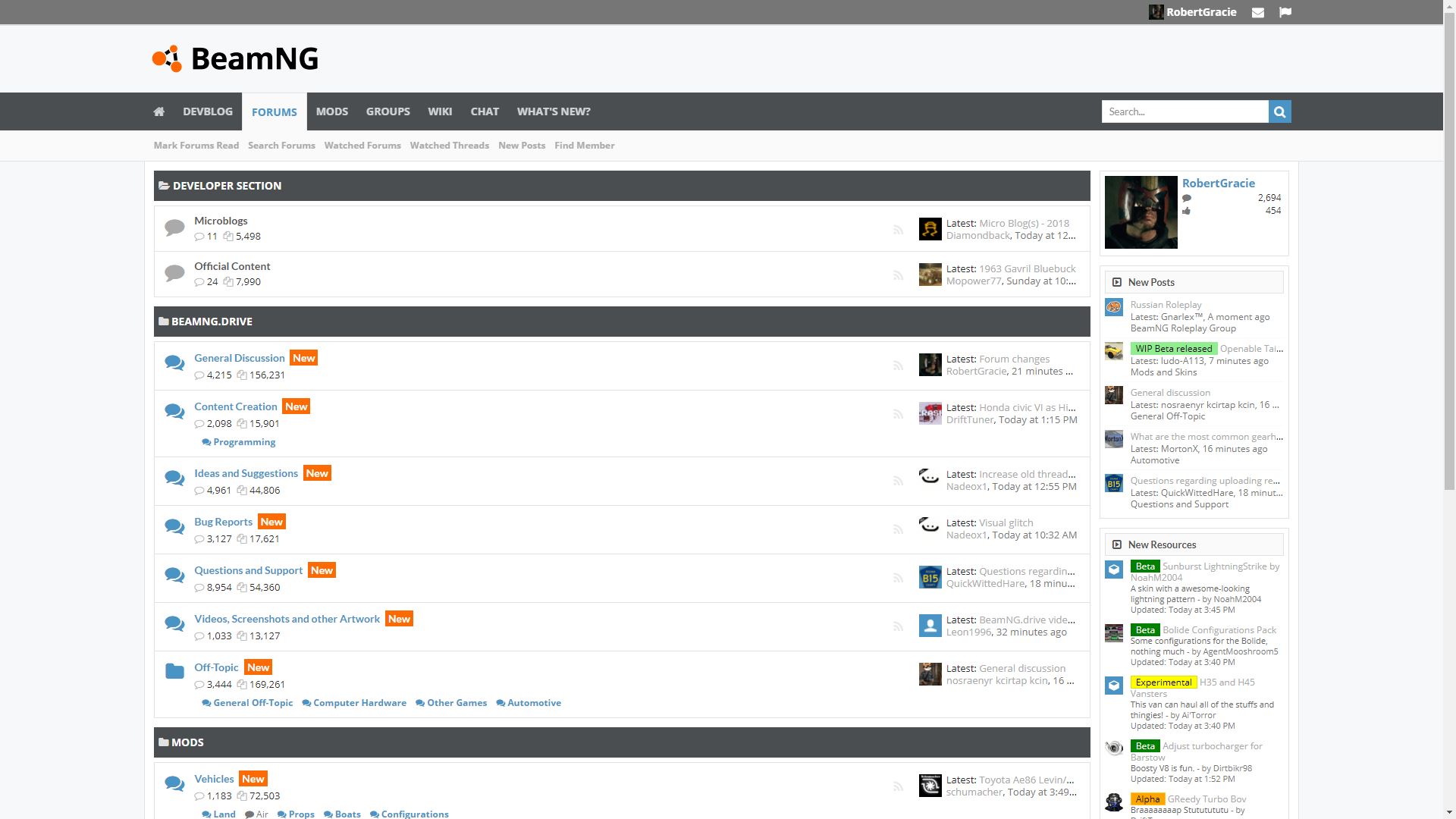This screenshot has width=1456, height=819.
Task: Open the RobertGracie user menu in top bar
Action: click(x=1193, y=12)
